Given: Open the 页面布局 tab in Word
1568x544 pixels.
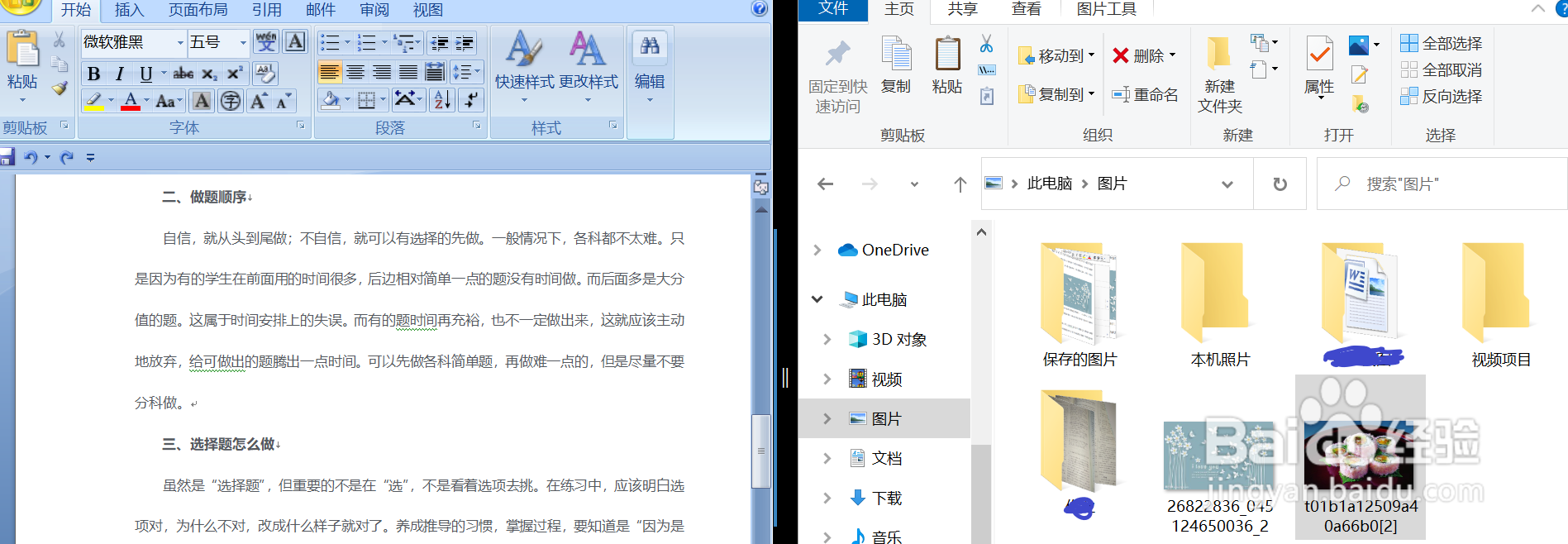Looking at the screenshot, I should click(x=198, y=10).
